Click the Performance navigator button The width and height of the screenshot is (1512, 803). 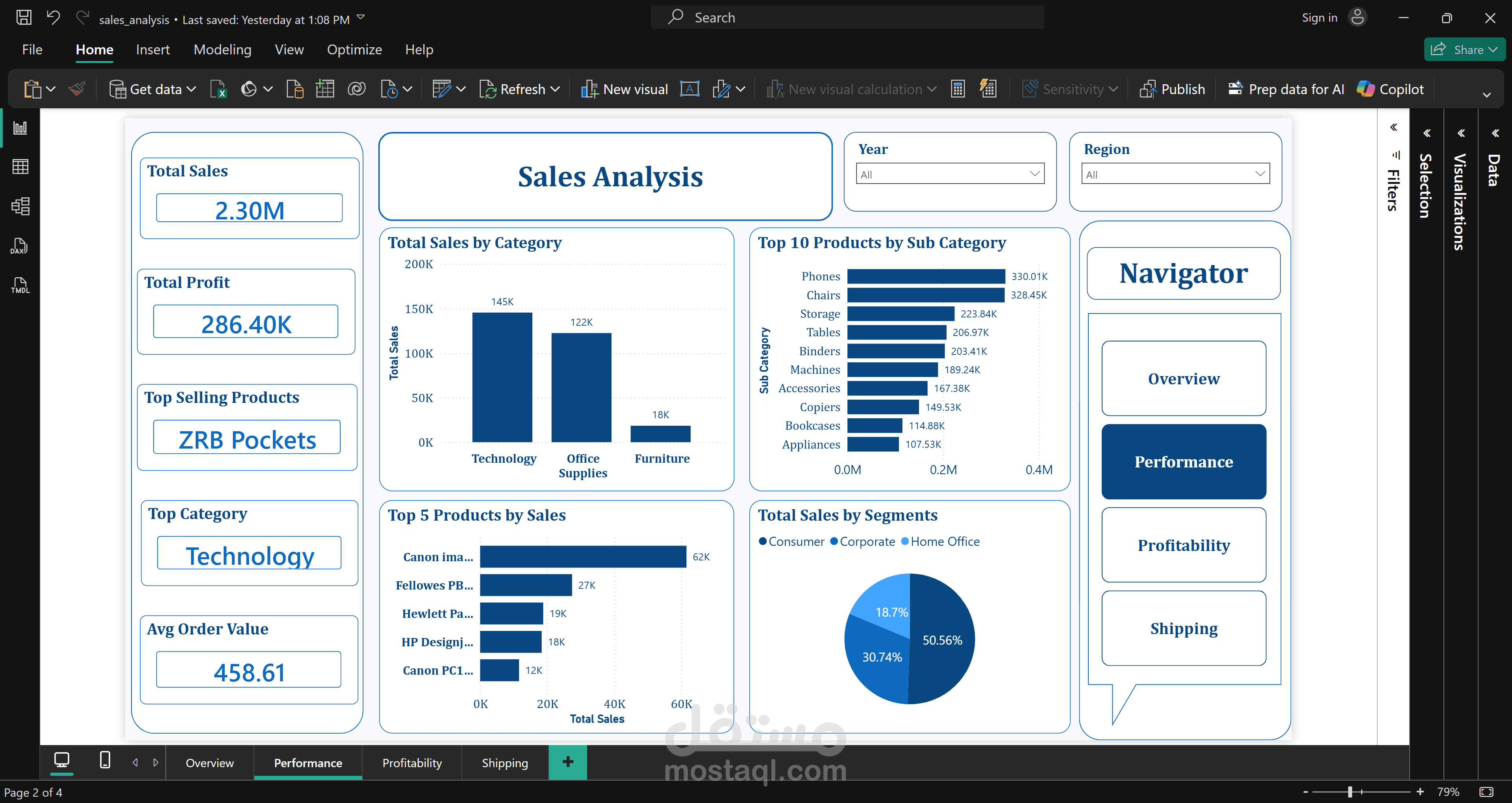click(1183, 462)
